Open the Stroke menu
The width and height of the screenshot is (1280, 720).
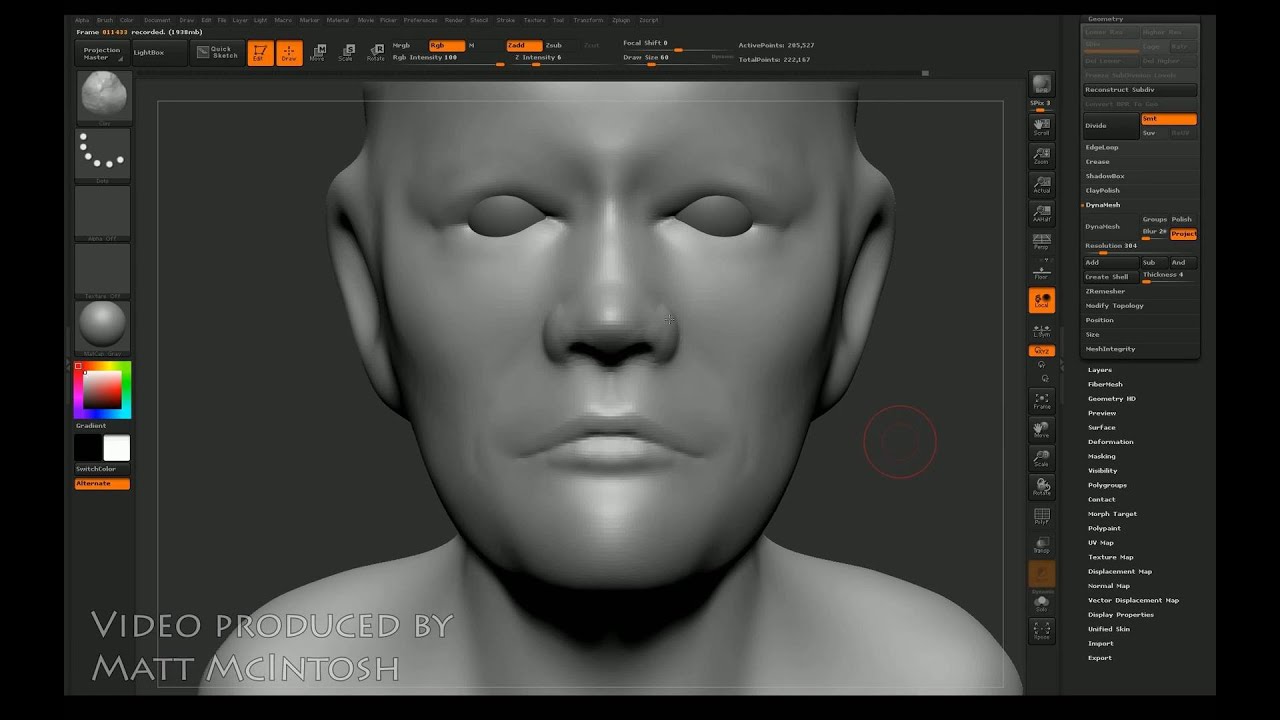coord(506,20)
